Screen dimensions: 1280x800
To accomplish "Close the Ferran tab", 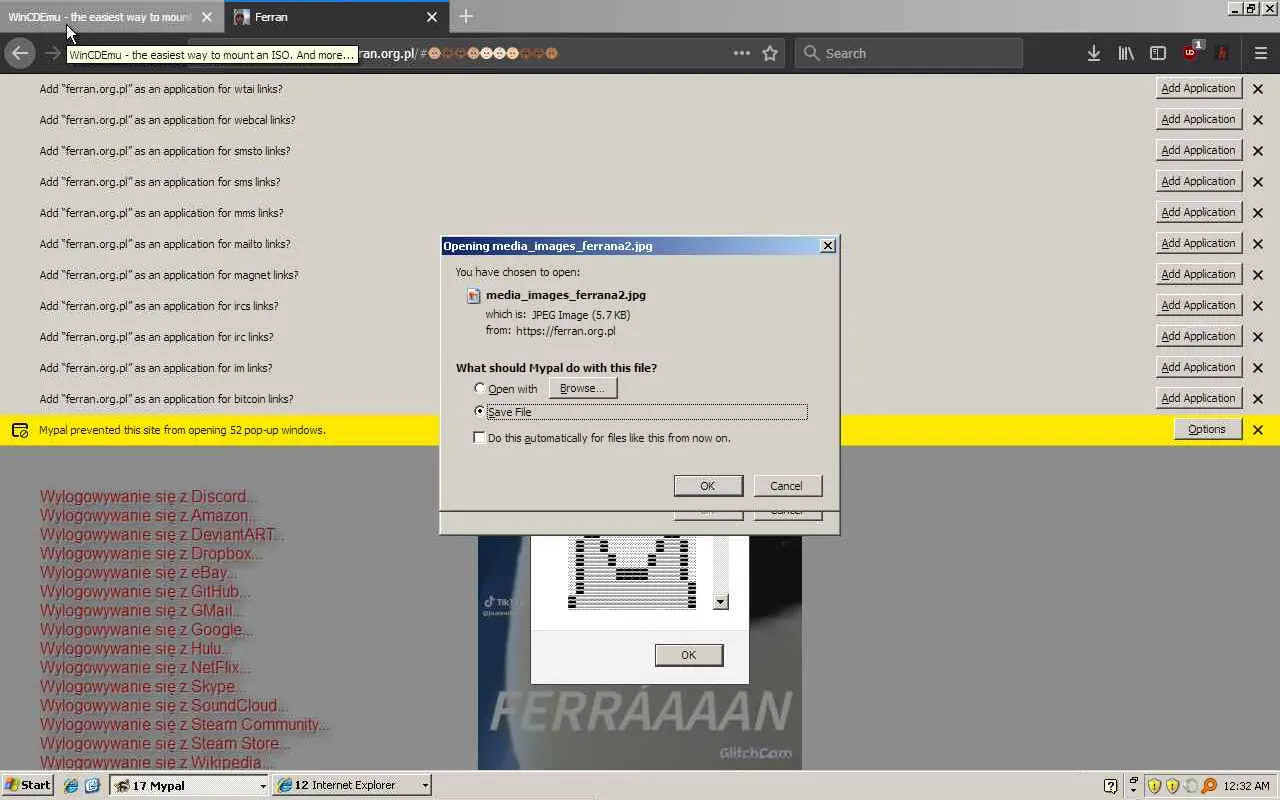I will 432,17.
